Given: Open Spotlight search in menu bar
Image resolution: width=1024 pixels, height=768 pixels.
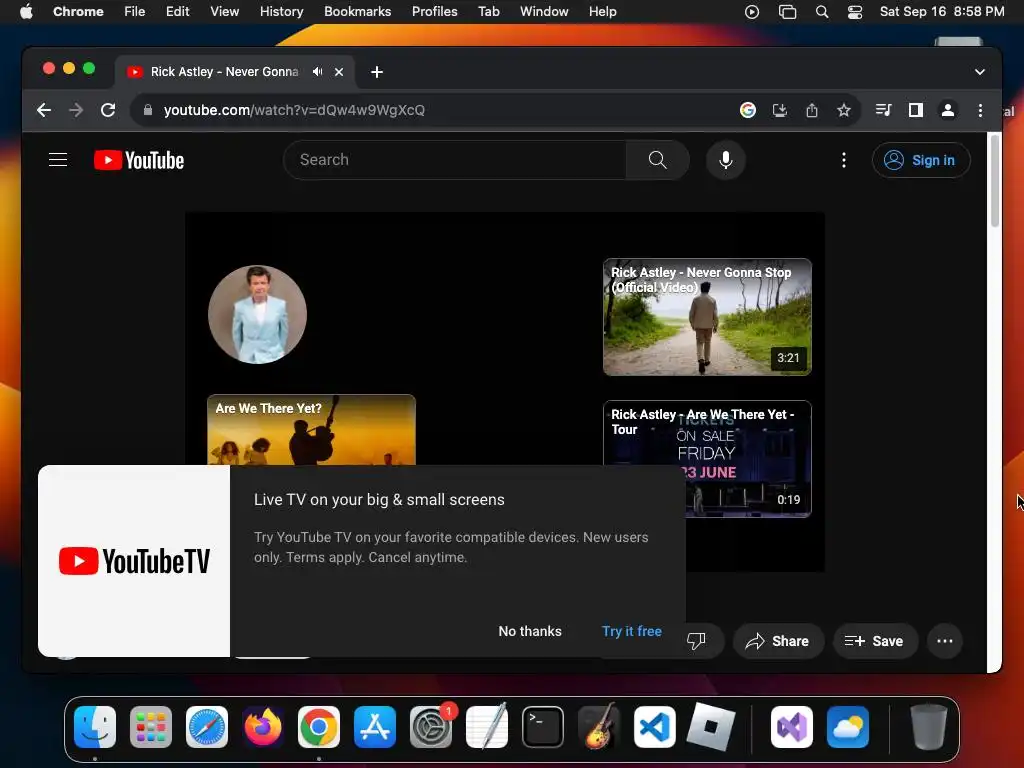Looking at the screenshot, I should (822, 12).
